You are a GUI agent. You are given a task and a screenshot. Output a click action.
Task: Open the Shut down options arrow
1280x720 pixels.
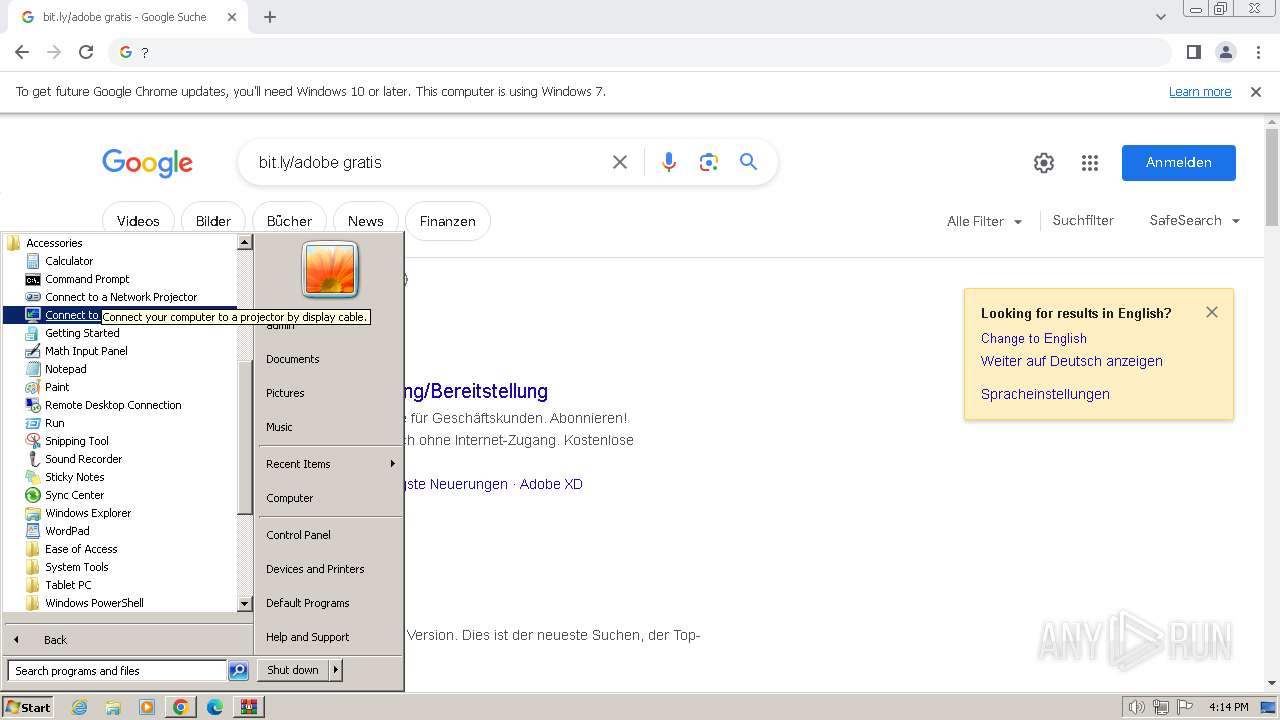[x=336, y=670]
